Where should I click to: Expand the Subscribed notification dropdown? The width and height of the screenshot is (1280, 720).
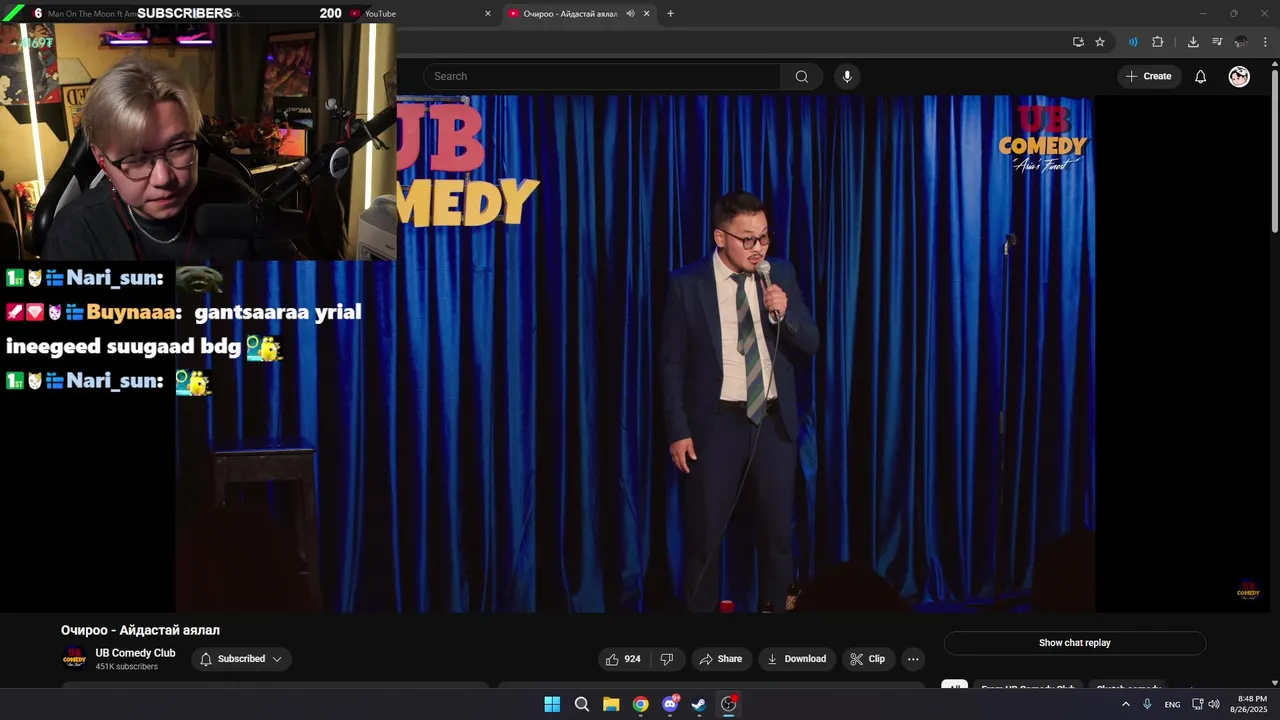tap(241, 659)
